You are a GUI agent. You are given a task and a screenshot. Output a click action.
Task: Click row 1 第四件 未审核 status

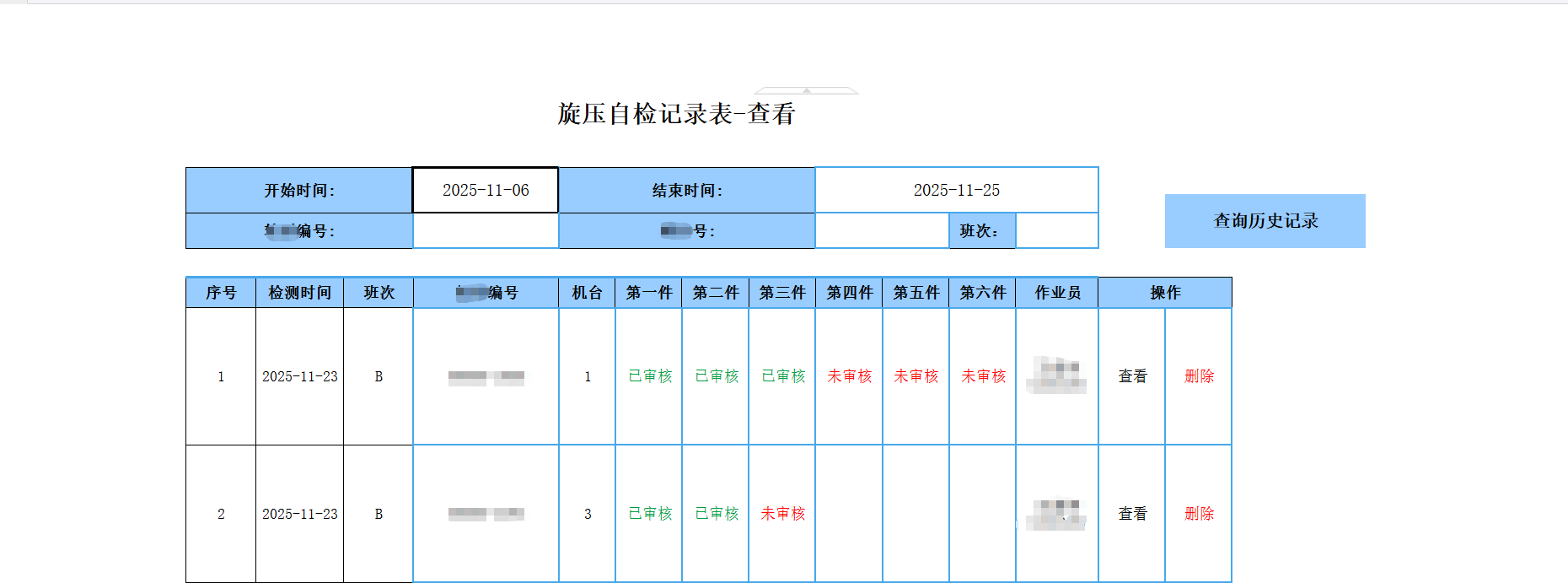click(849, 376)
